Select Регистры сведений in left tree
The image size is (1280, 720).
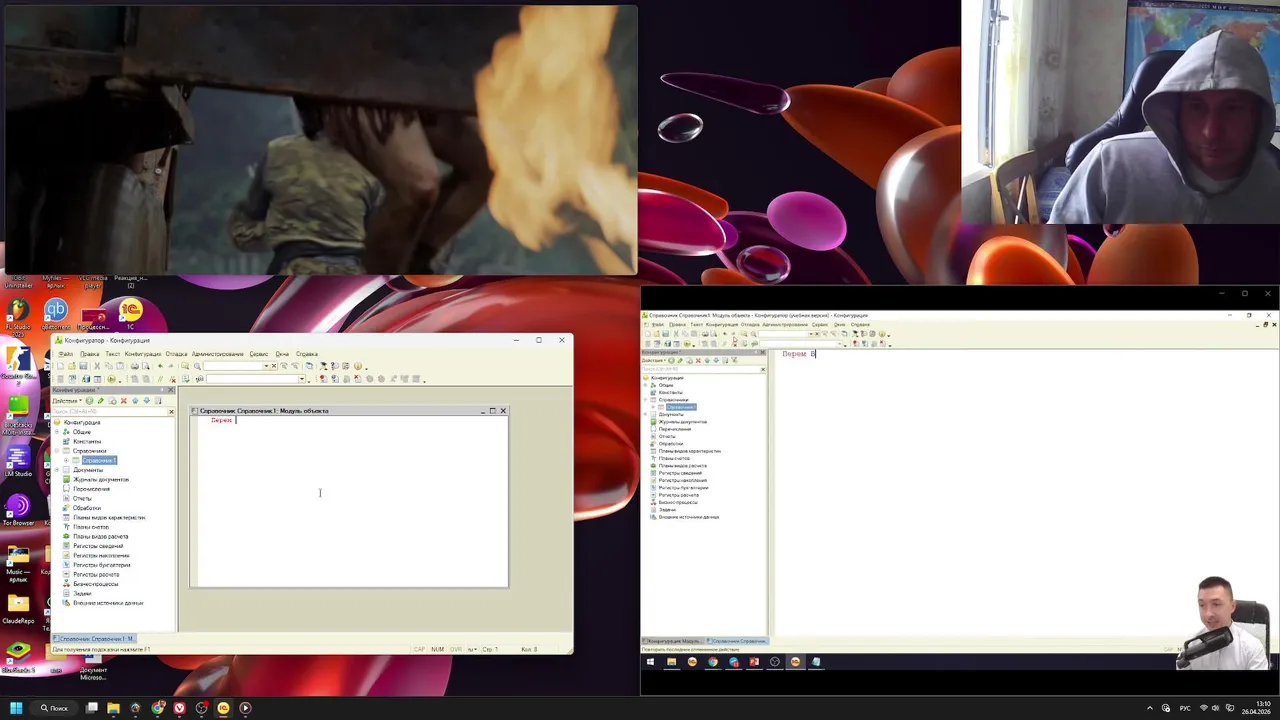click(x=98, y=546)
